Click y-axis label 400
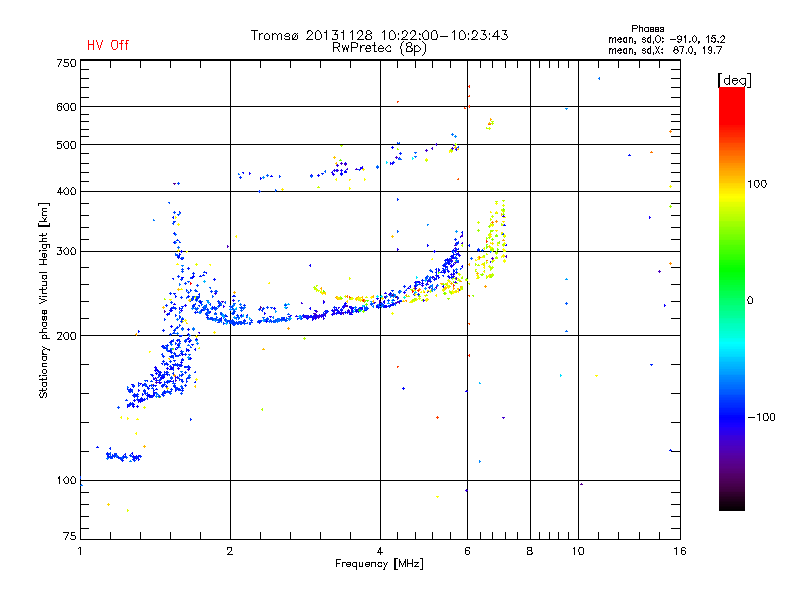Screen dimensions: 800x600 (66, 191)
